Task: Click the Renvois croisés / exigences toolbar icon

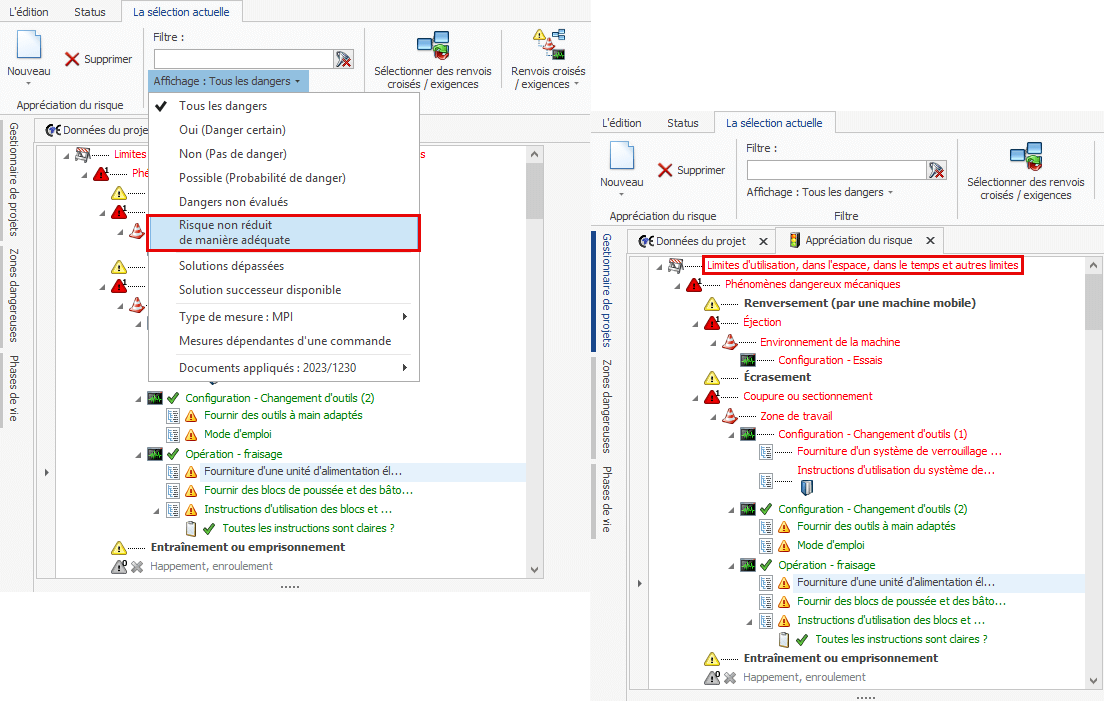Action: pyautogui.click(x=547, y=46)
